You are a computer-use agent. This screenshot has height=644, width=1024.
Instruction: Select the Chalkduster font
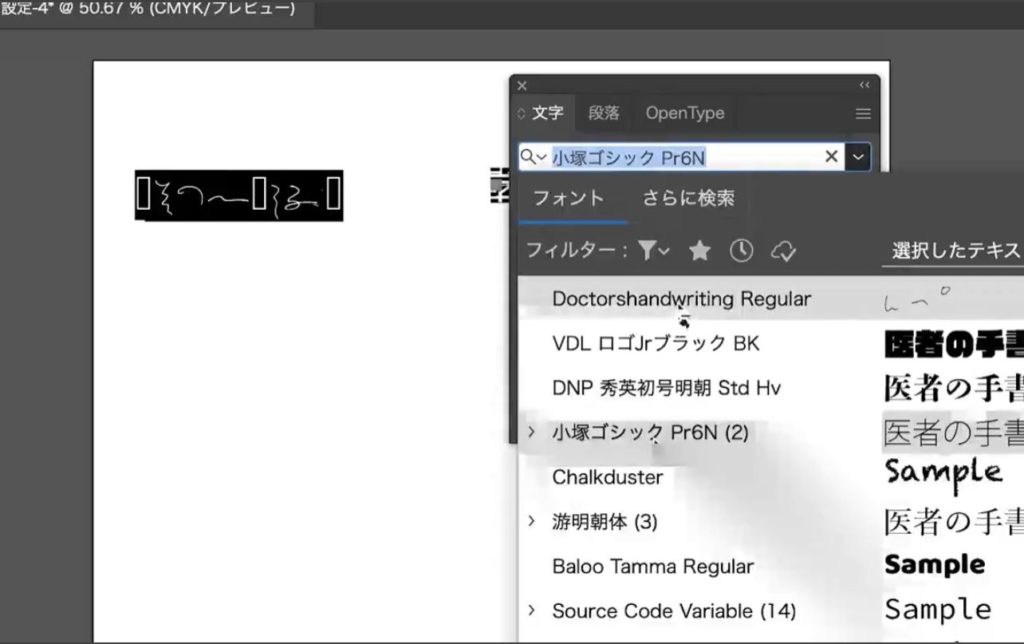pyautogui.click(x=607, y=477)
